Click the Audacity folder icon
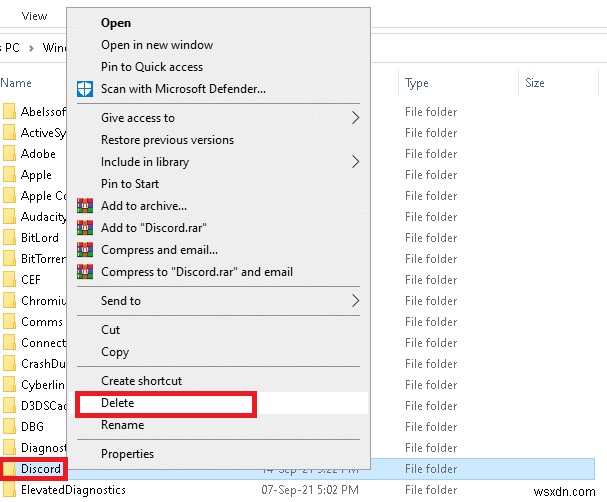Screen dimensions: 607x502 [x=9, y=217]
